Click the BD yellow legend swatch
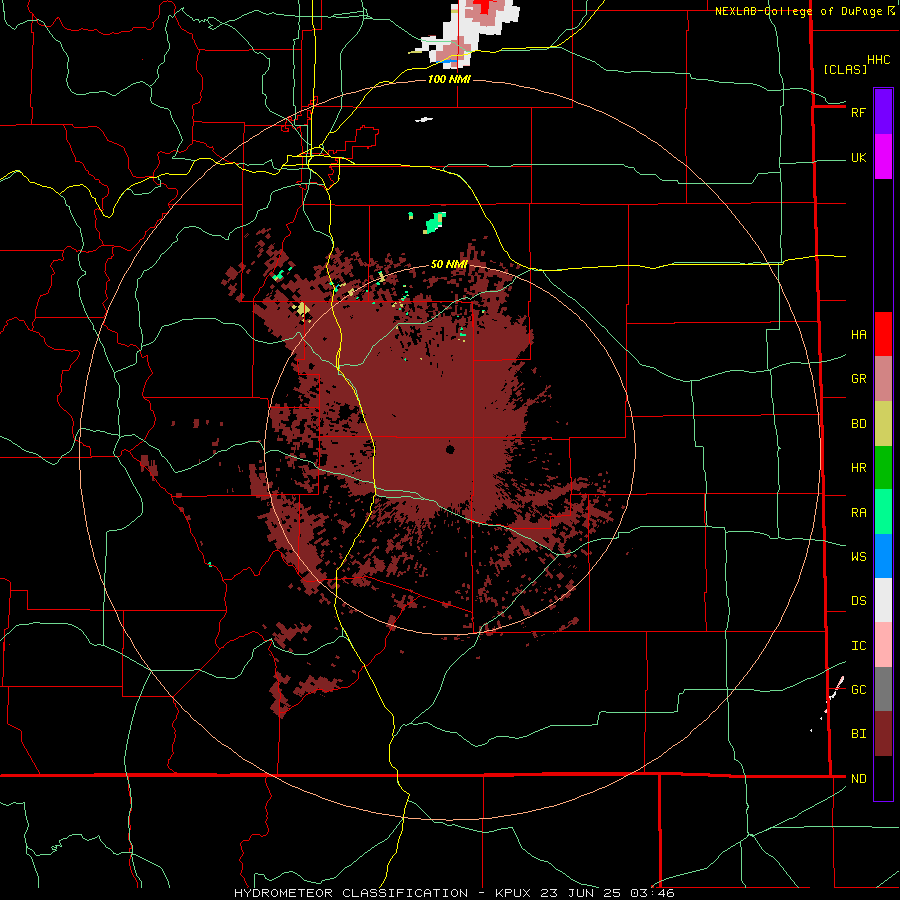 (x=883, y=423)
